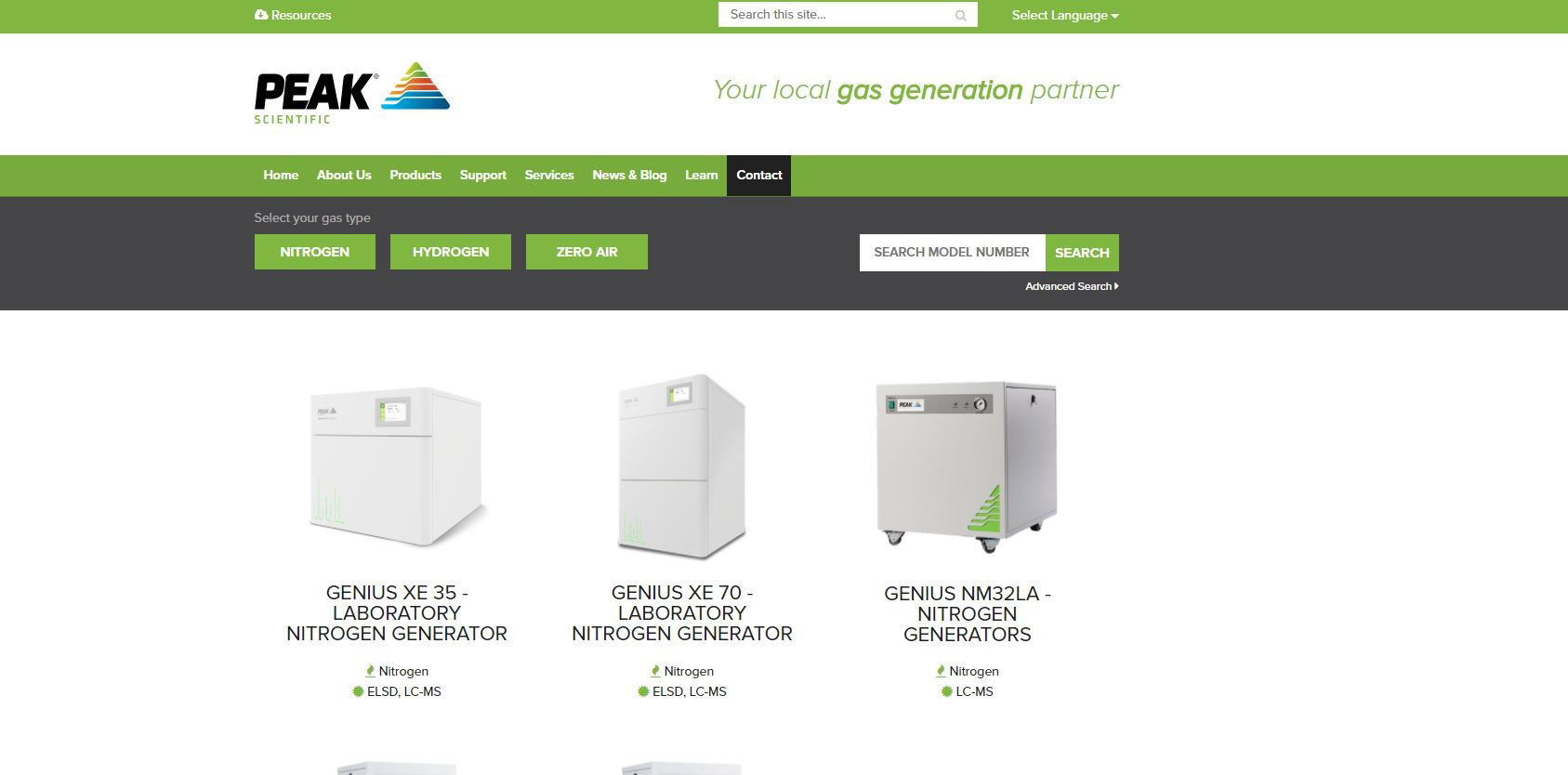Image resolution: width=1568 pixels, height=775 pixels.
Task: Click the Peak Scientific logo
Action: 351,93
